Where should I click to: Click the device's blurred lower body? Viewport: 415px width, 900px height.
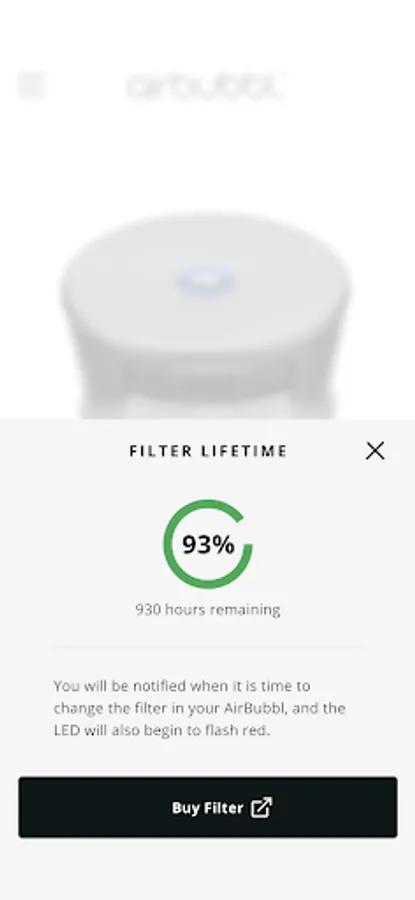pos(207,385)
